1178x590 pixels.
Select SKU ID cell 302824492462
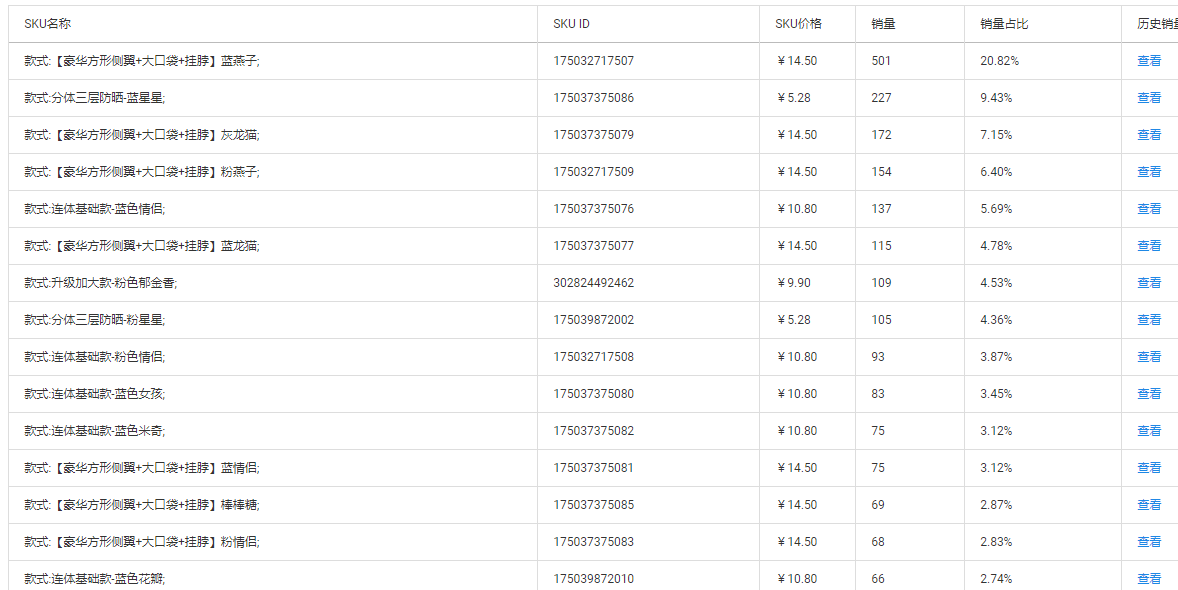coord(593,283)
